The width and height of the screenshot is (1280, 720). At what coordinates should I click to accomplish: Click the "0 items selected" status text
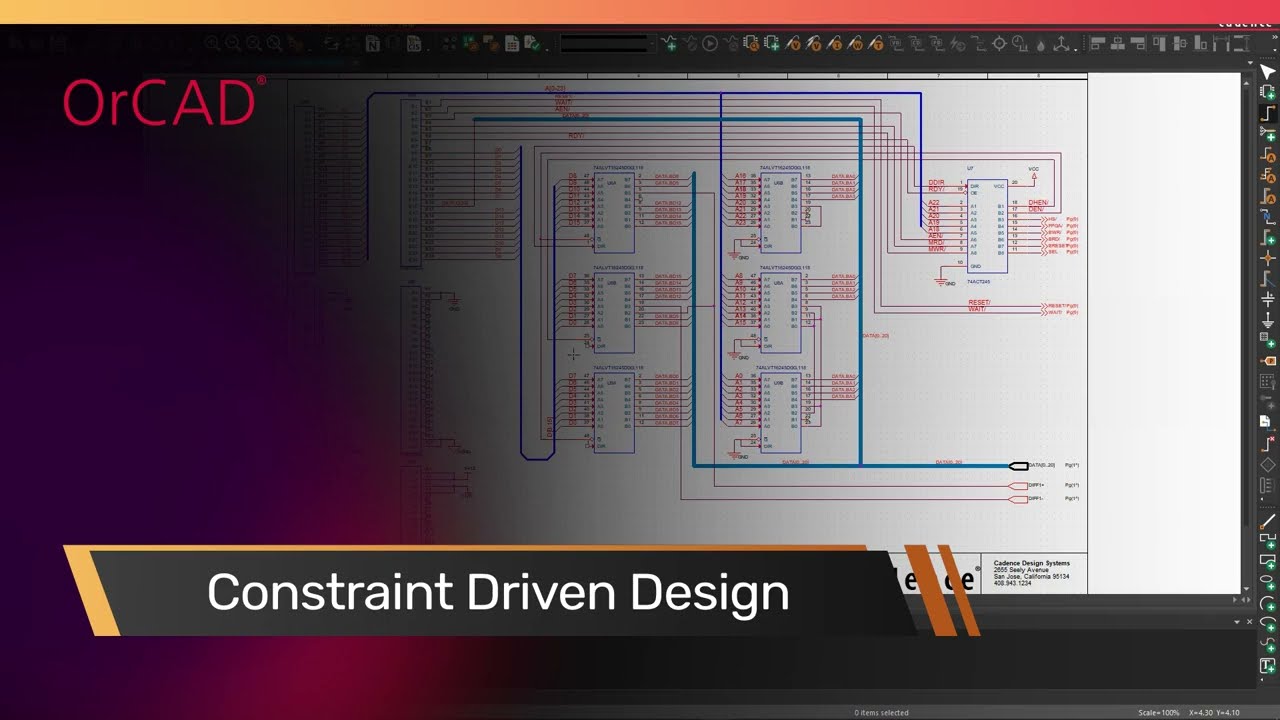point(881,713)
